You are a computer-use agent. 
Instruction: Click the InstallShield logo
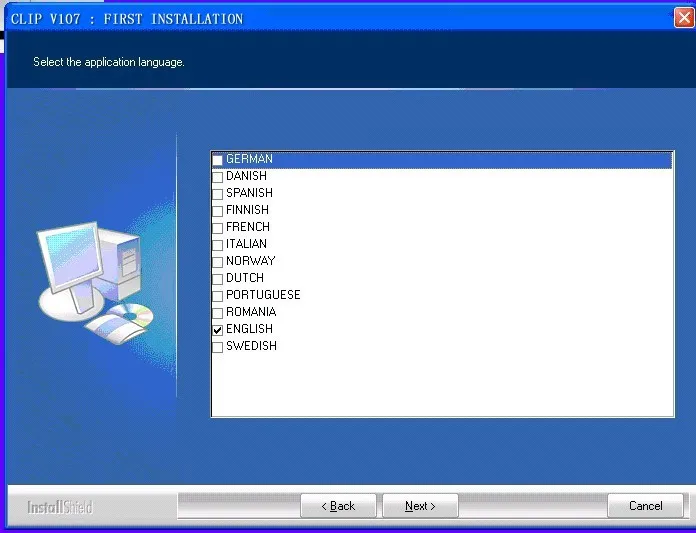tap(60, 507)
